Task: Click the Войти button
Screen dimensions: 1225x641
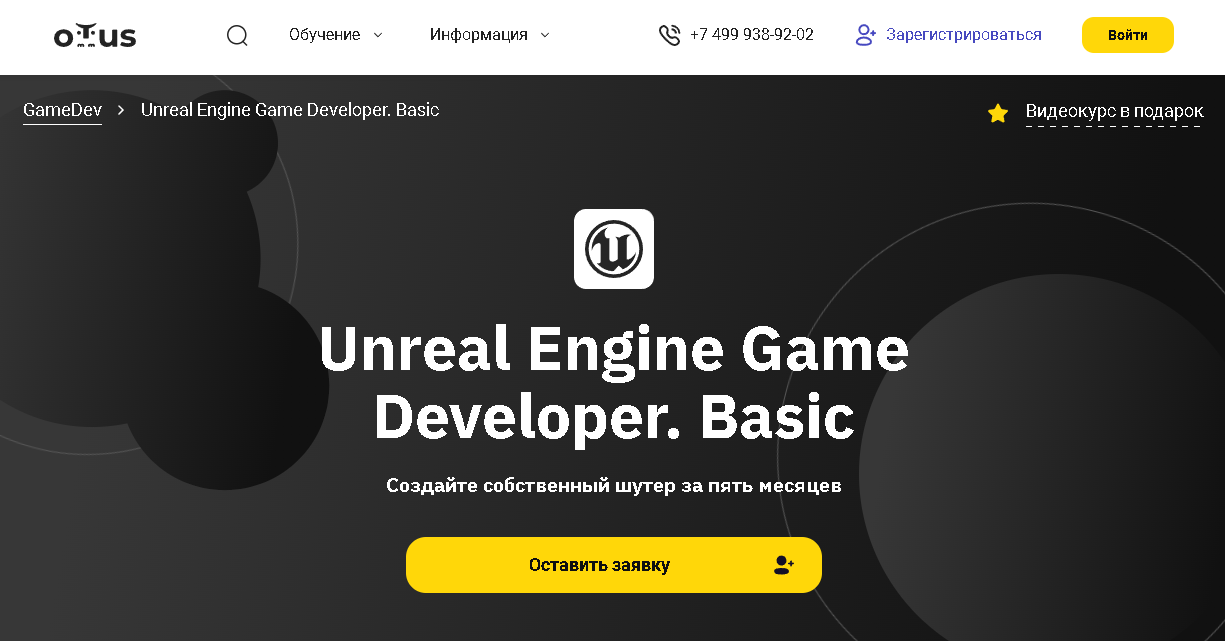Action: [1128, 35]
